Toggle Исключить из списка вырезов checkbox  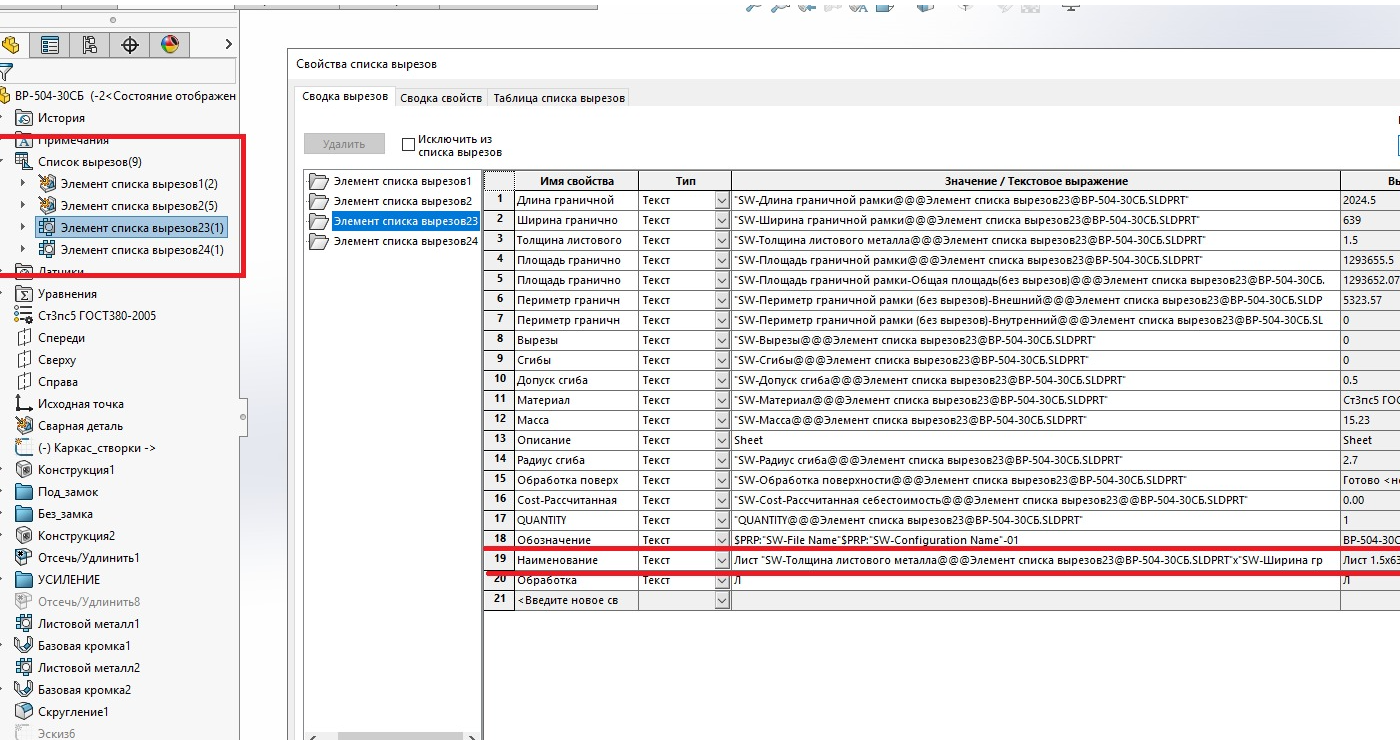point(408,144)
